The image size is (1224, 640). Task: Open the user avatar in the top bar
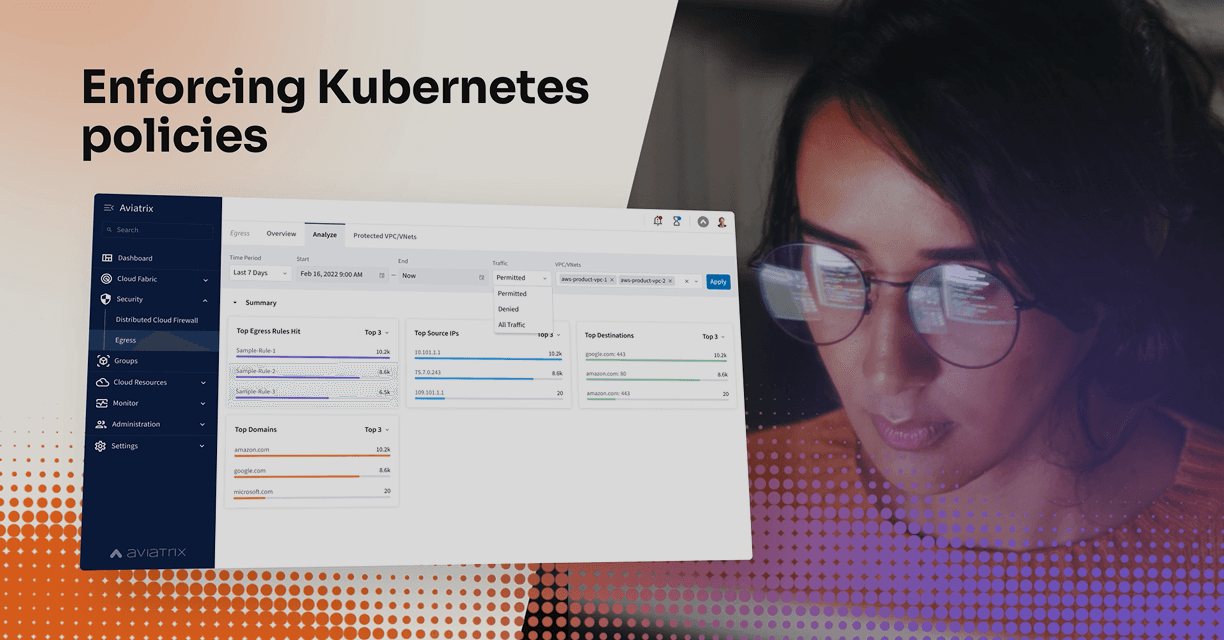[x=722, y=222]
